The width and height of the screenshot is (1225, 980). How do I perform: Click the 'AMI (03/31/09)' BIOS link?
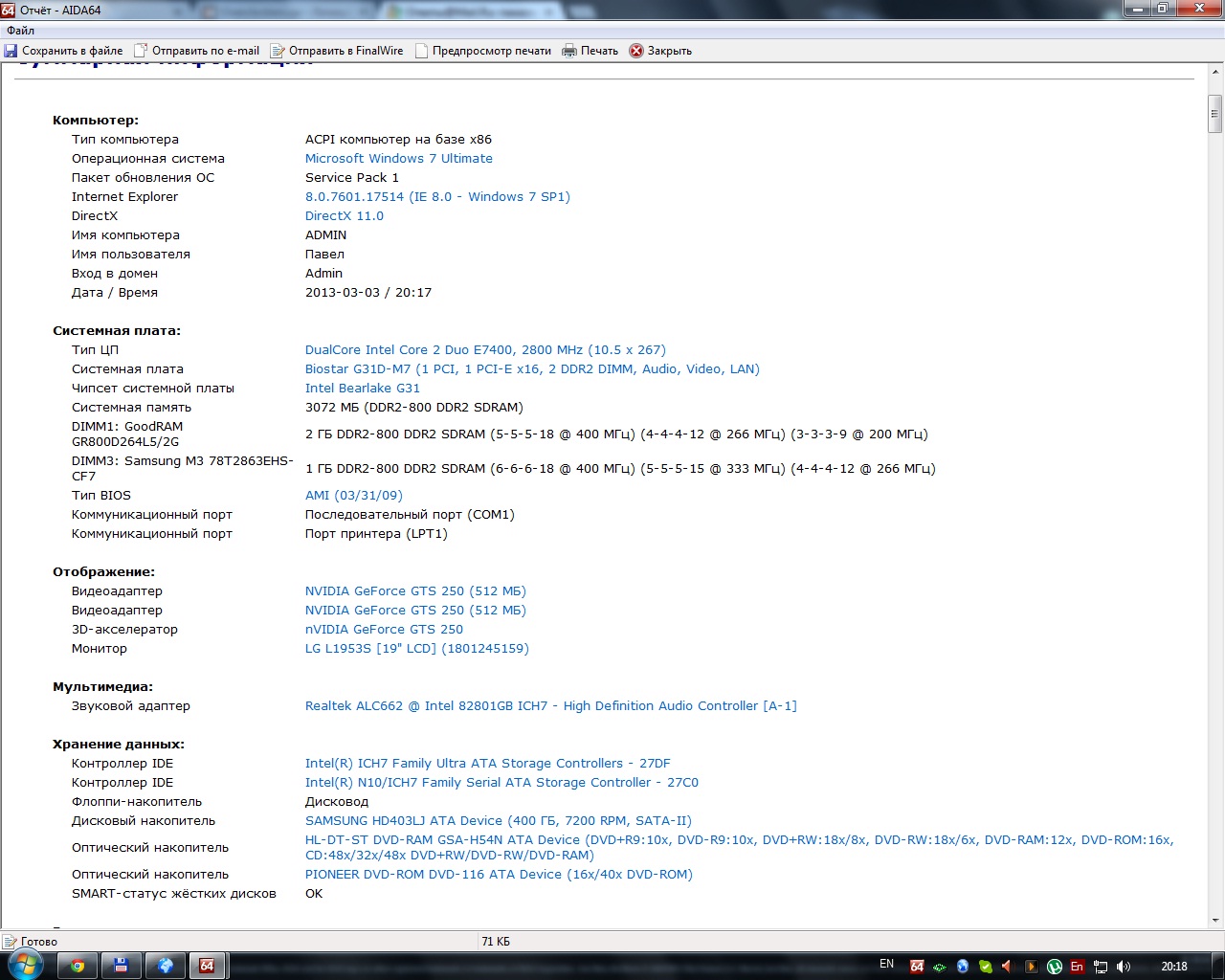click(353, 496)
